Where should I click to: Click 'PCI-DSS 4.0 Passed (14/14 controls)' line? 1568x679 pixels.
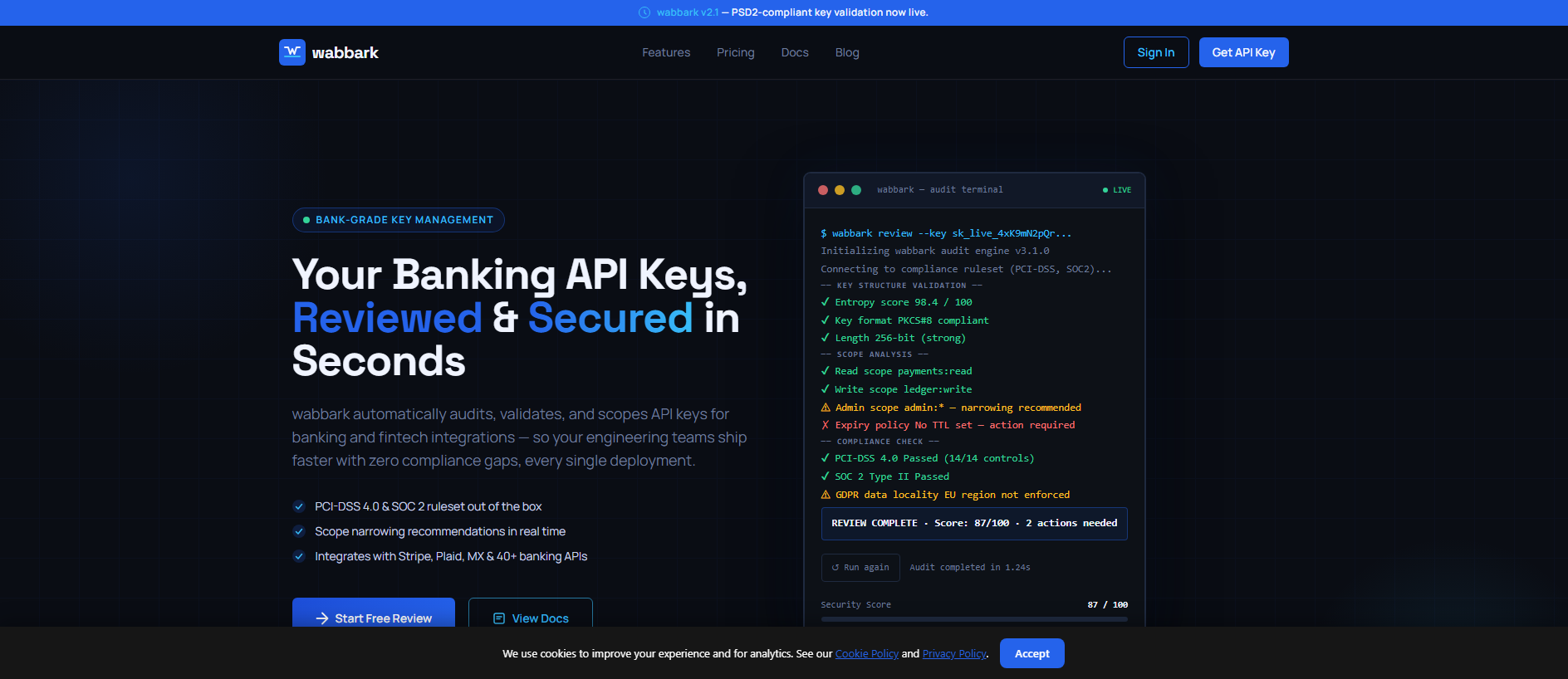pyautogui.click(x=928, y=458)
